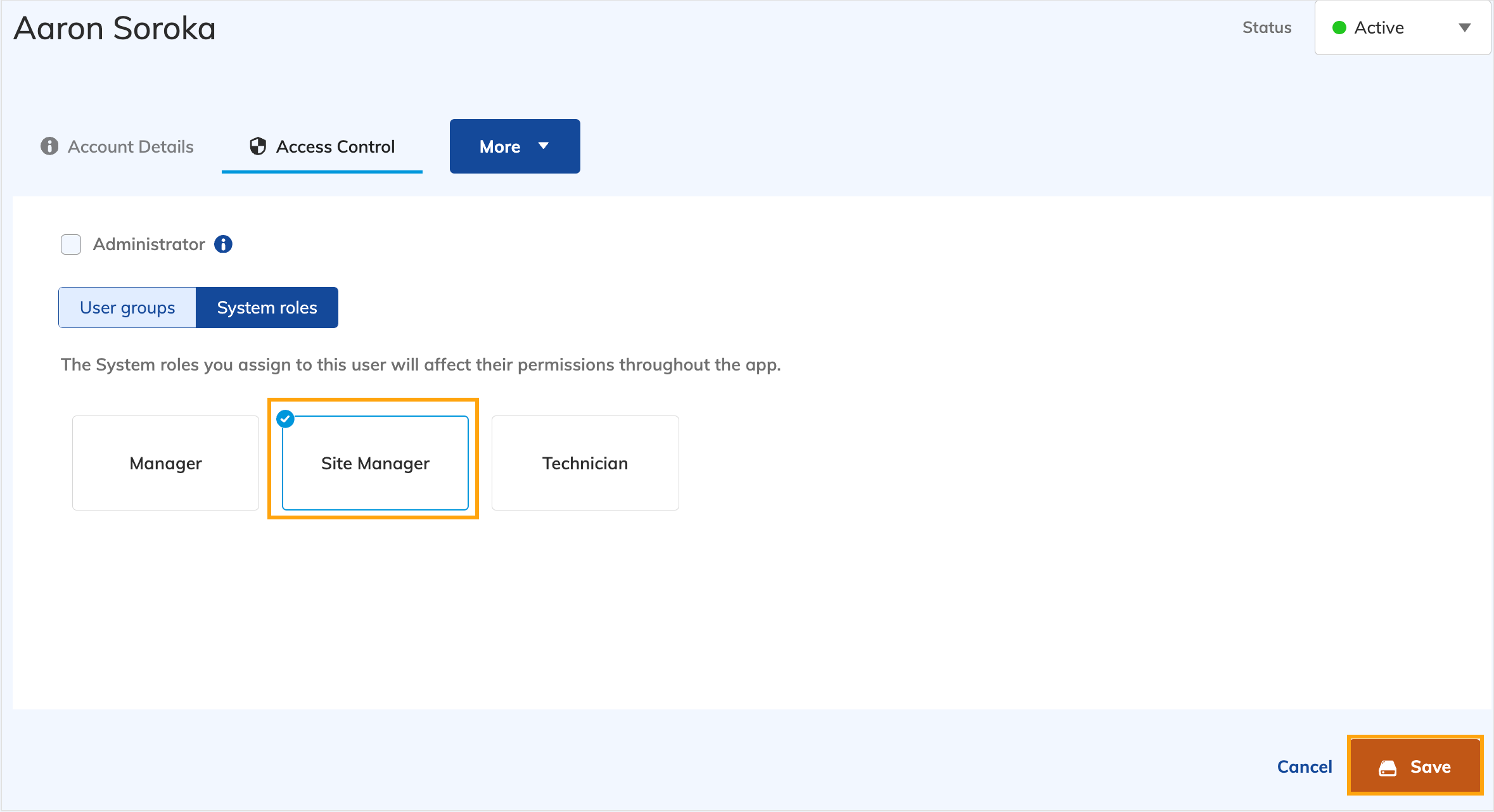Click the More button's dropdown arrow icon
The height and width of the screenshot is (812, 1494).
544,146
